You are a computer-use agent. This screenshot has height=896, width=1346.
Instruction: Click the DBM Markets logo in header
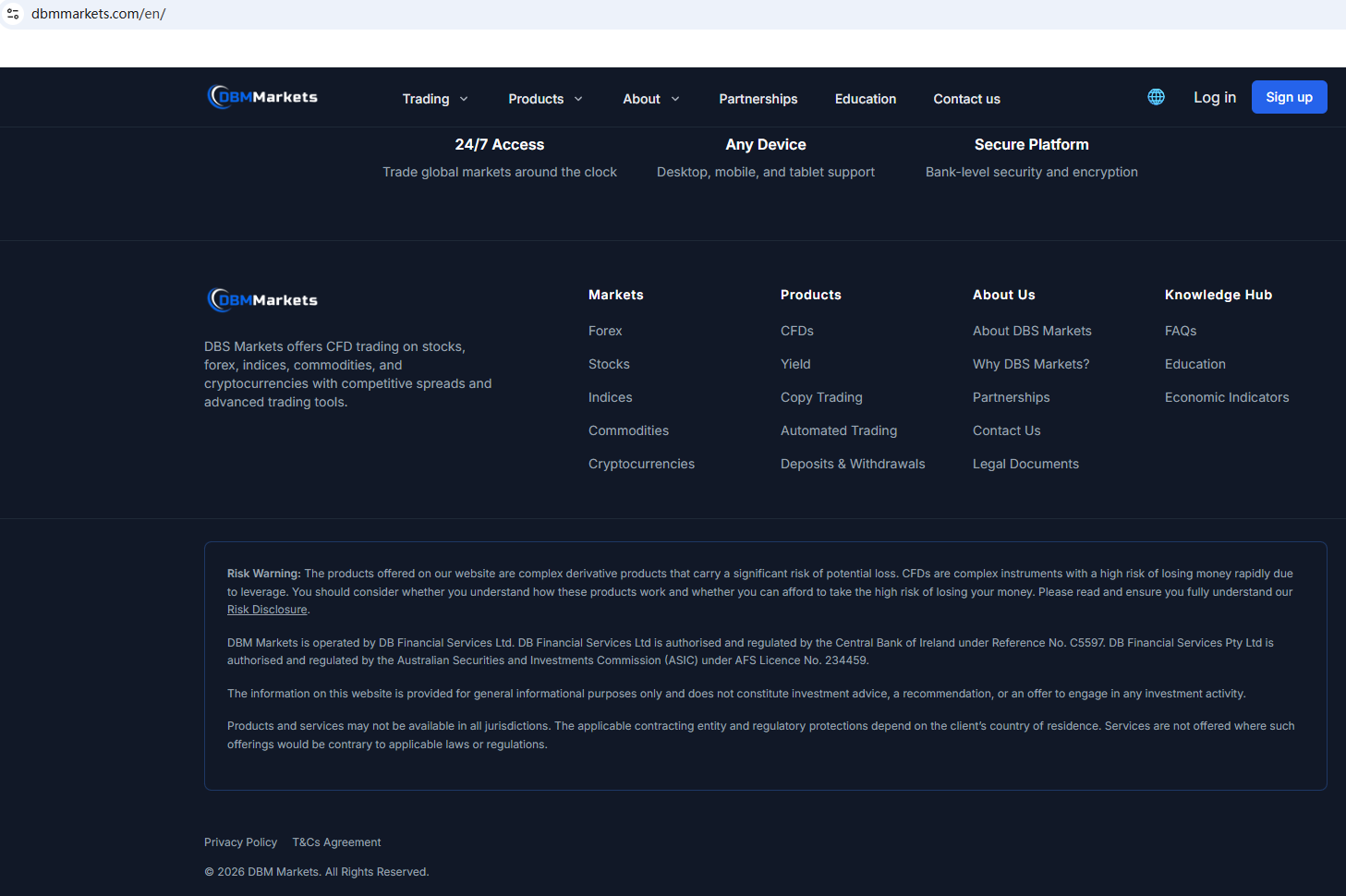tap(263, 97)
